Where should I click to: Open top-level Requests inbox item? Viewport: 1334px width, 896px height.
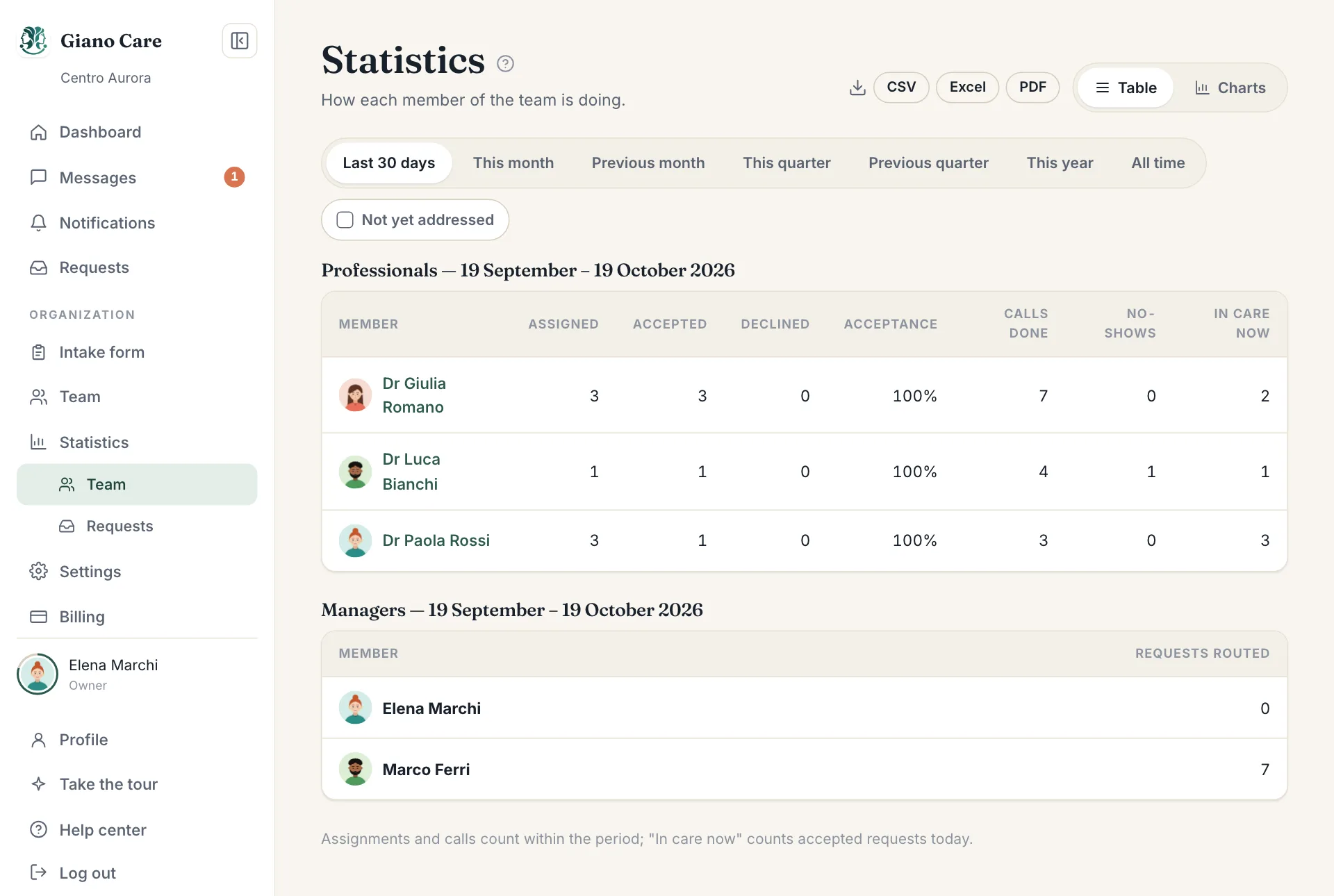(137, 267)
